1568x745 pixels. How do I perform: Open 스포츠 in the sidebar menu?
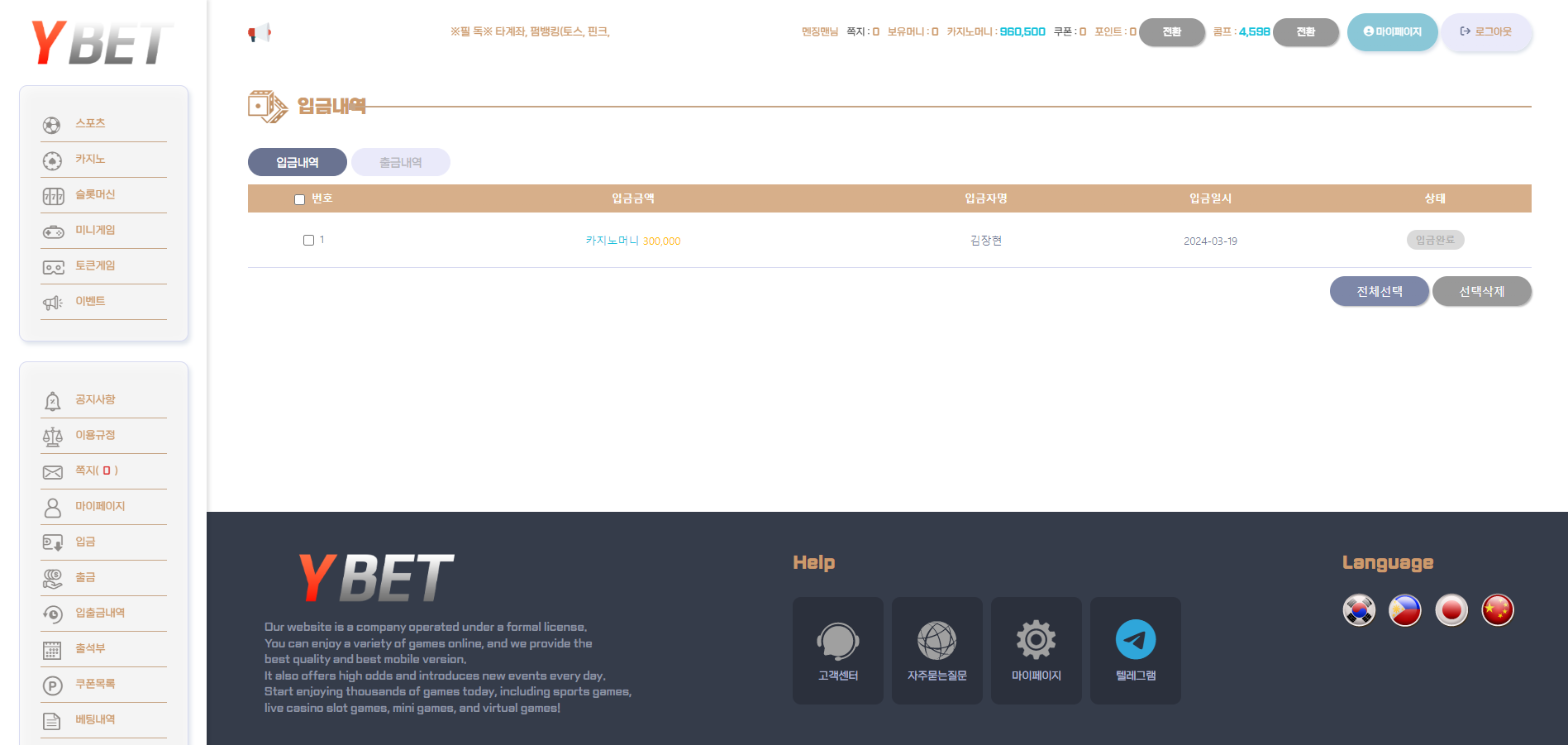click(x=90, y=123)
